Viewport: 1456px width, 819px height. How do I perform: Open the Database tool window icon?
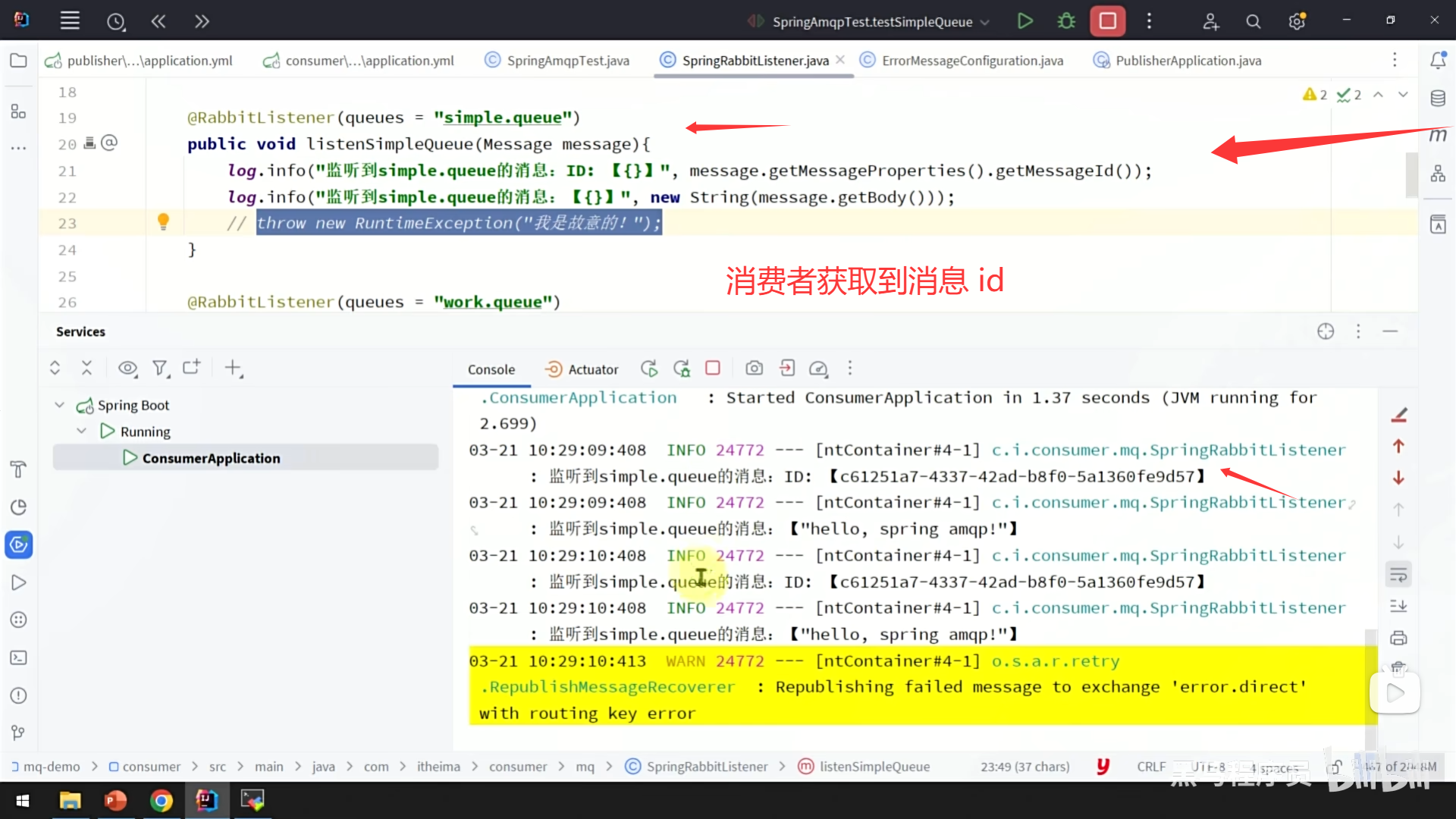1438,99
